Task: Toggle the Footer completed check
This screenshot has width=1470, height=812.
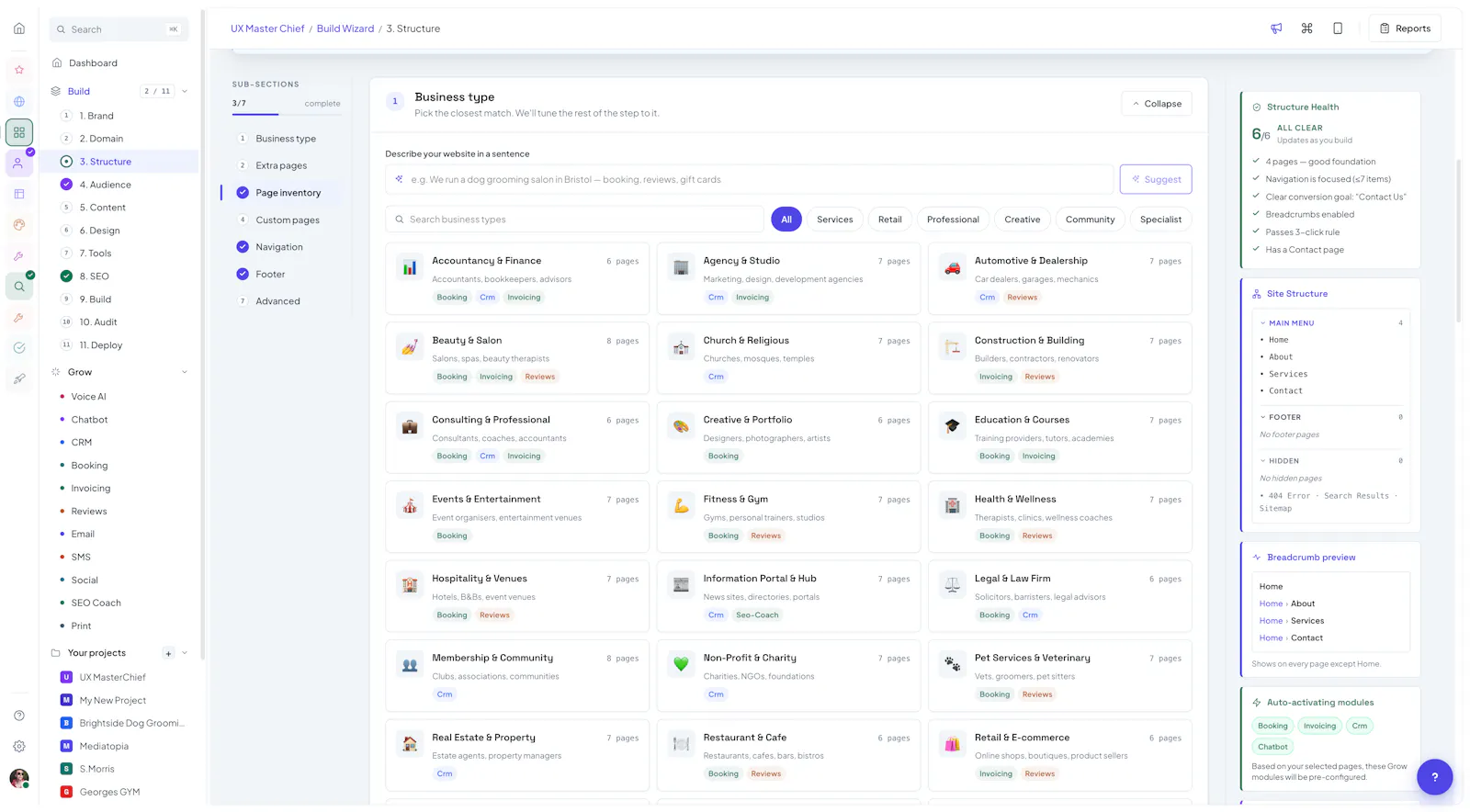Action: [243, 274]
